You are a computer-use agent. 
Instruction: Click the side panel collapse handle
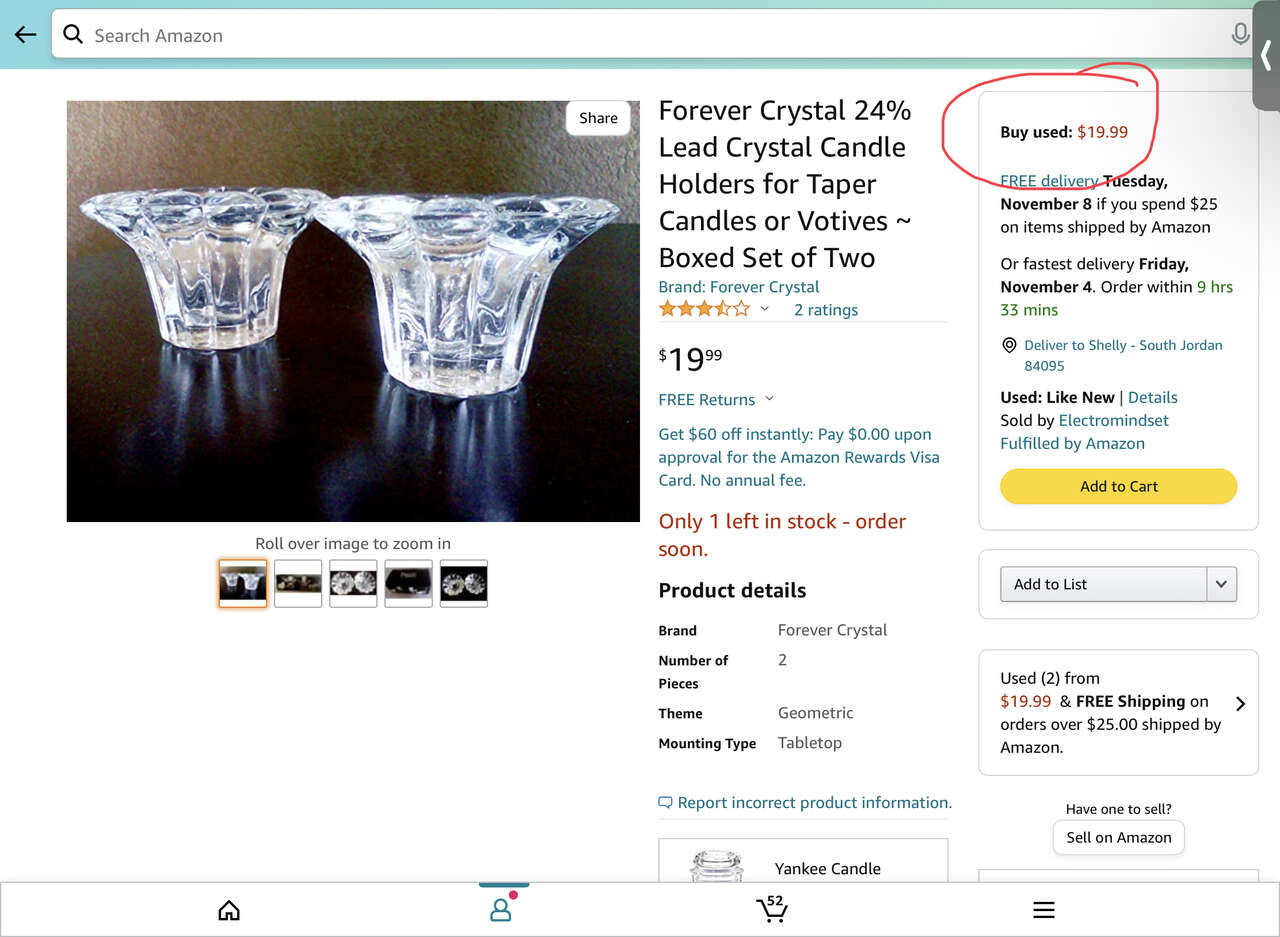click(1266, 56)
